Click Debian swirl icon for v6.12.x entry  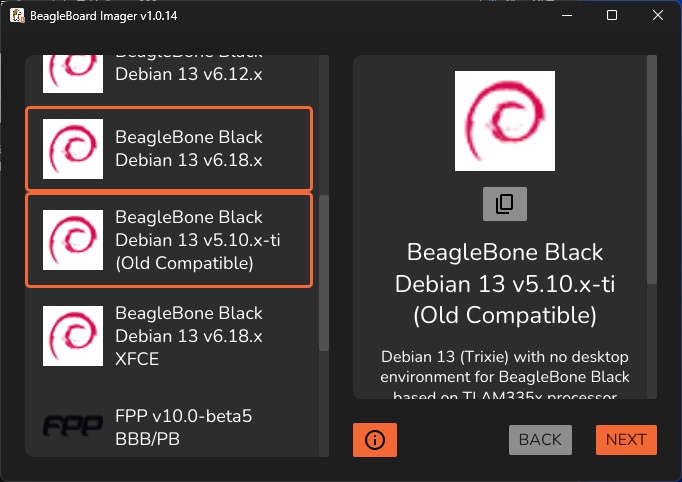pyautogui.click(x=73, y=74)
